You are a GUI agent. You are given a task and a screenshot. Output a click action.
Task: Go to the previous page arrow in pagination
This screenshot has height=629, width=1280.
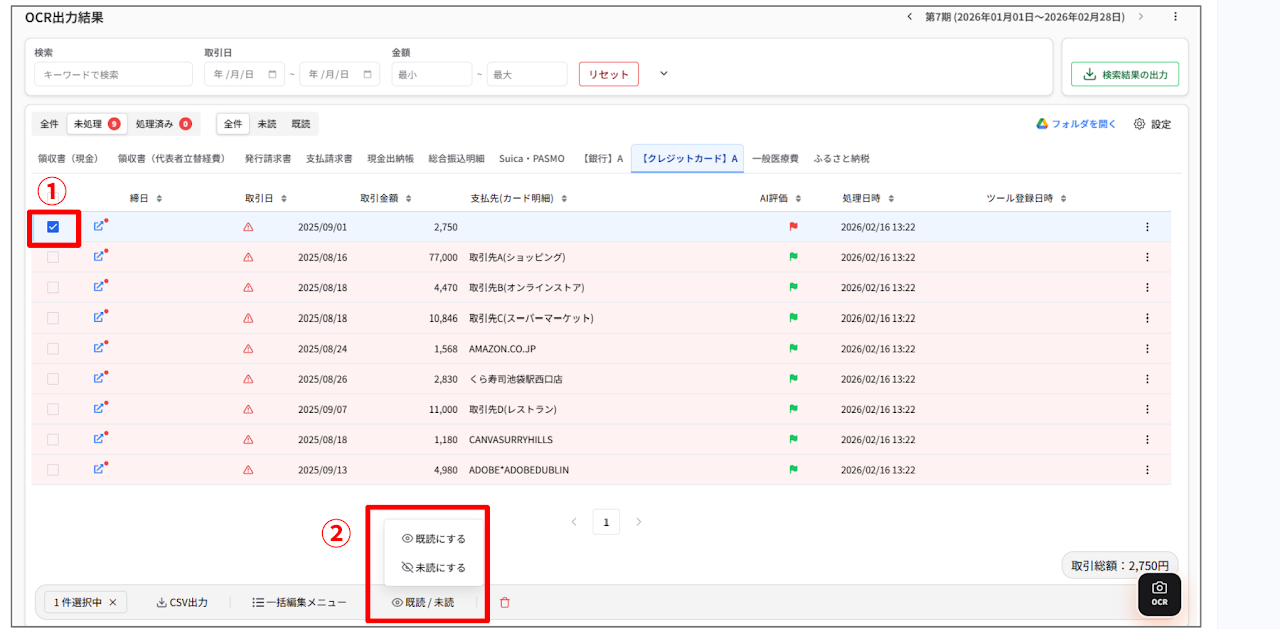pyautogui.click(x=574, y=521)
